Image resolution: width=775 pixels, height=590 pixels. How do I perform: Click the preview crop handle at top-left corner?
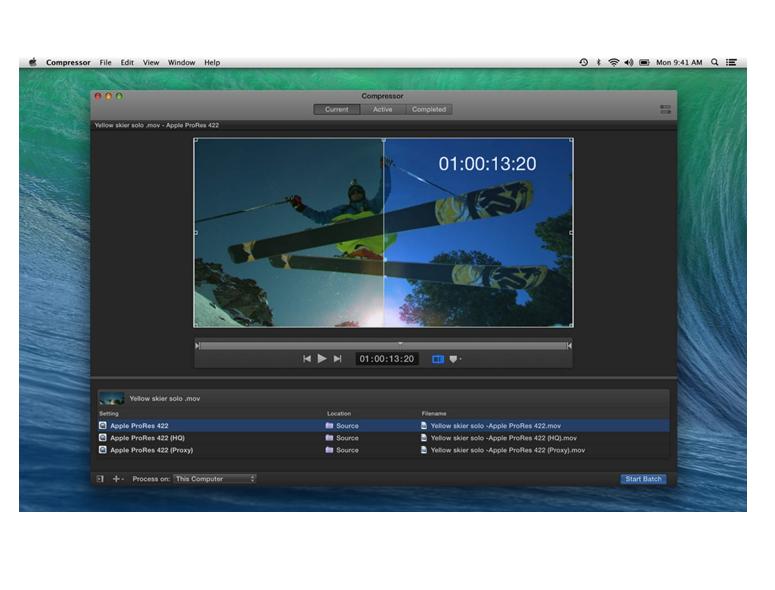tap(196, 140)
